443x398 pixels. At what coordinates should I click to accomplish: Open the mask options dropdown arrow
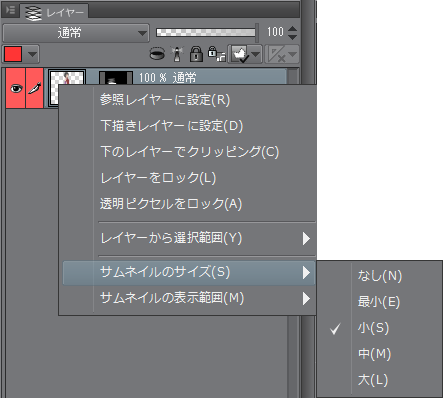point(256,54)
